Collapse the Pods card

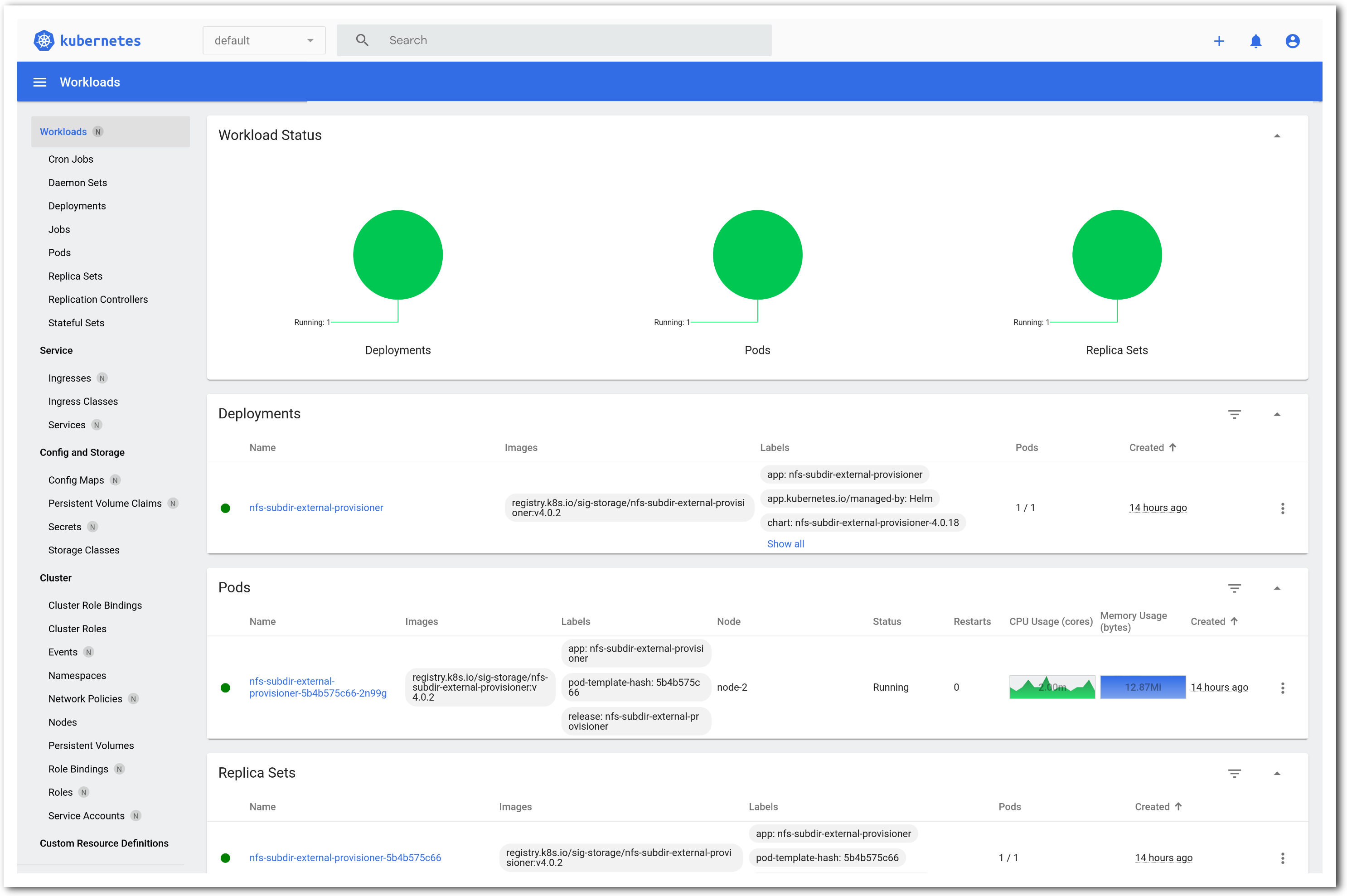[1277, 588]
